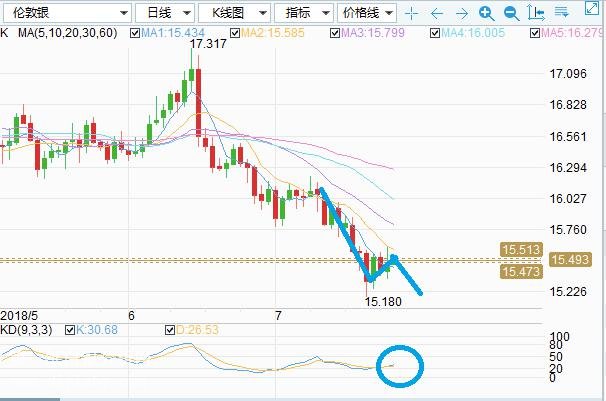Move chart right with right arrow
Image resolution: width=606 pixels, height=401 pixels.
click(461, 14)
